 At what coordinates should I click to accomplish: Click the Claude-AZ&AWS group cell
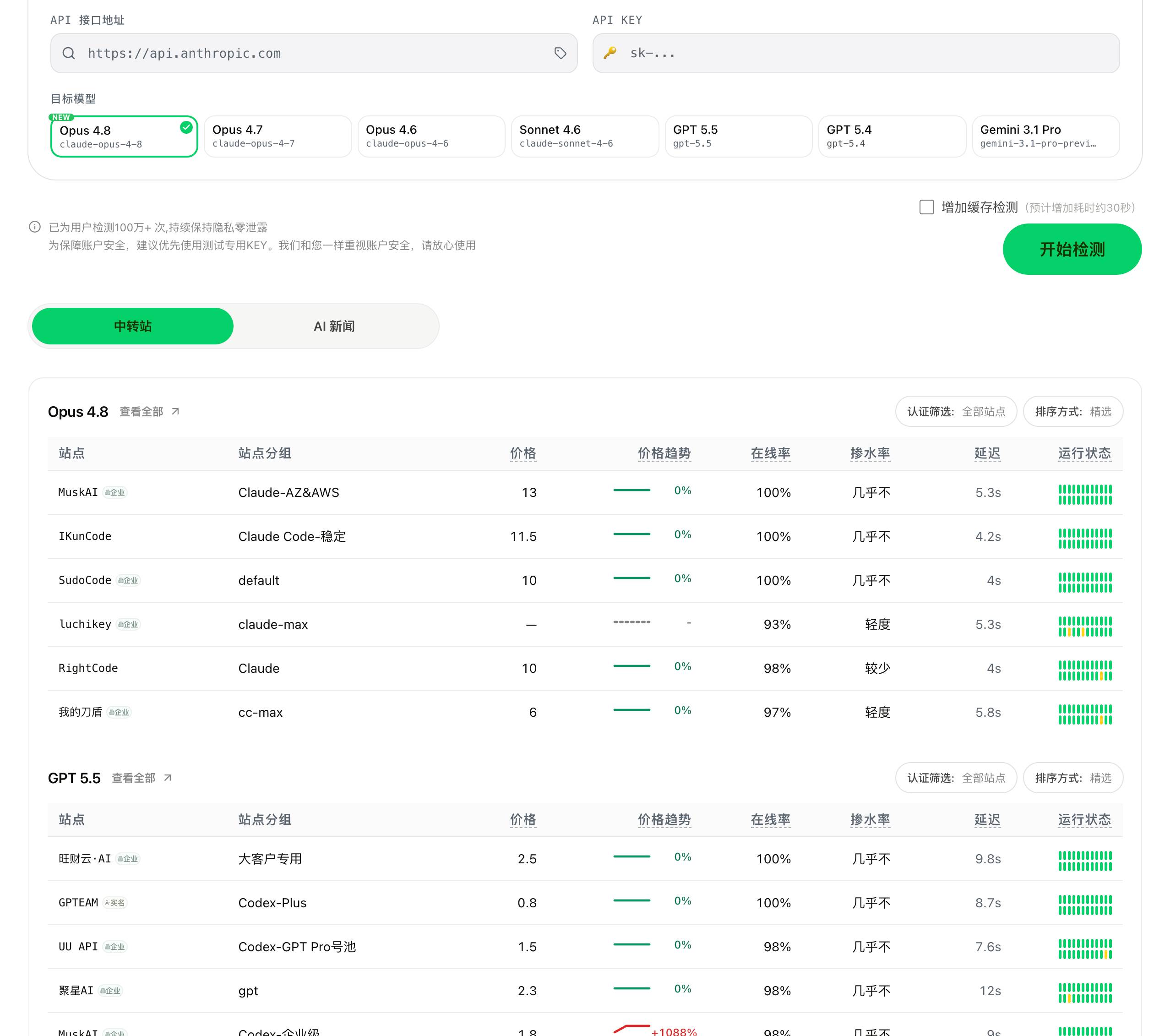(x=289, y=493)
